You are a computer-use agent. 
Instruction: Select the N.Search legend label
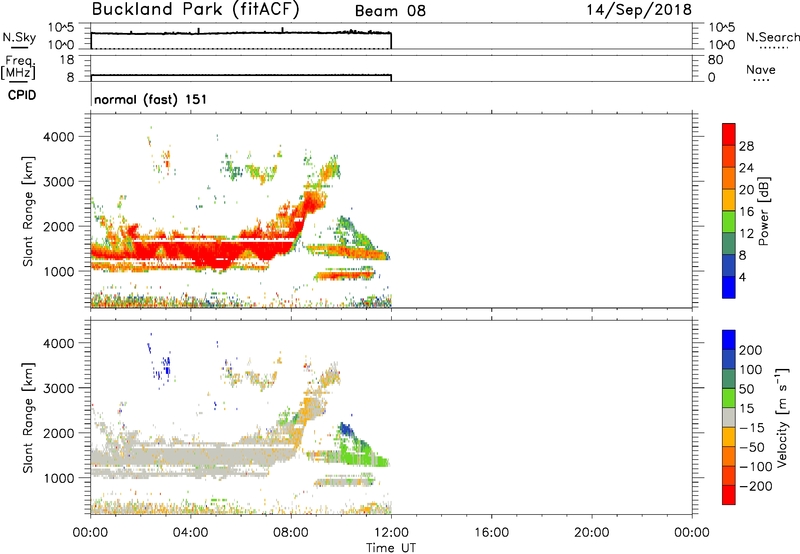point(772,37)
